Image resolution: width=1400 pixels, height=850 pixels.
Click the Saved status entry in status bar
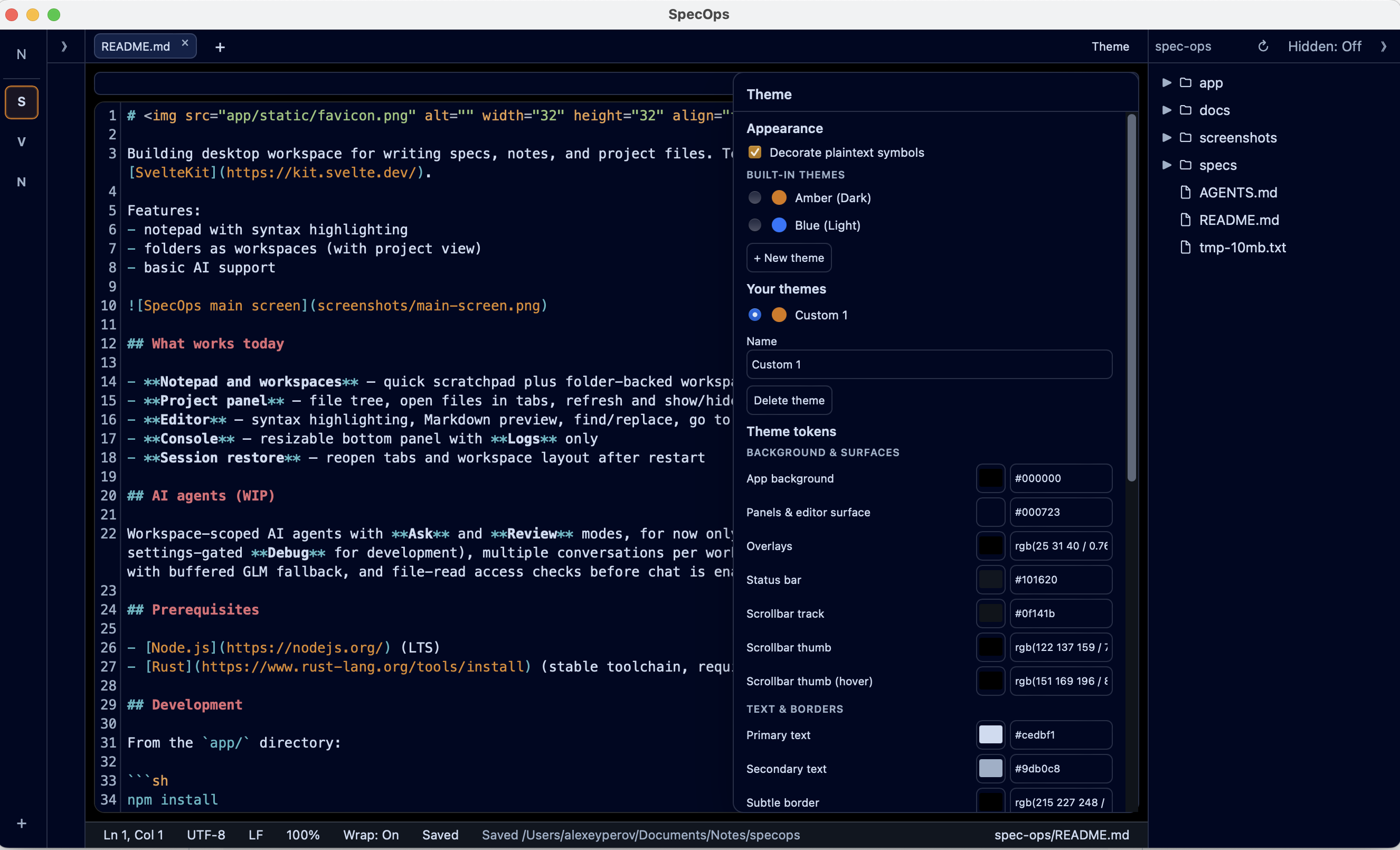(440, 835)
